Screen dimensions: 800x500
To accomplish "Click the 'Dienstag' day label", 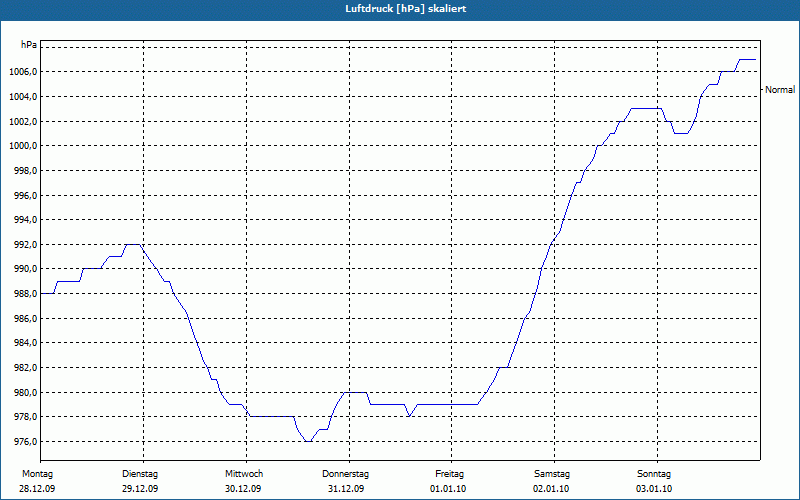I will [x=140, y=474].
